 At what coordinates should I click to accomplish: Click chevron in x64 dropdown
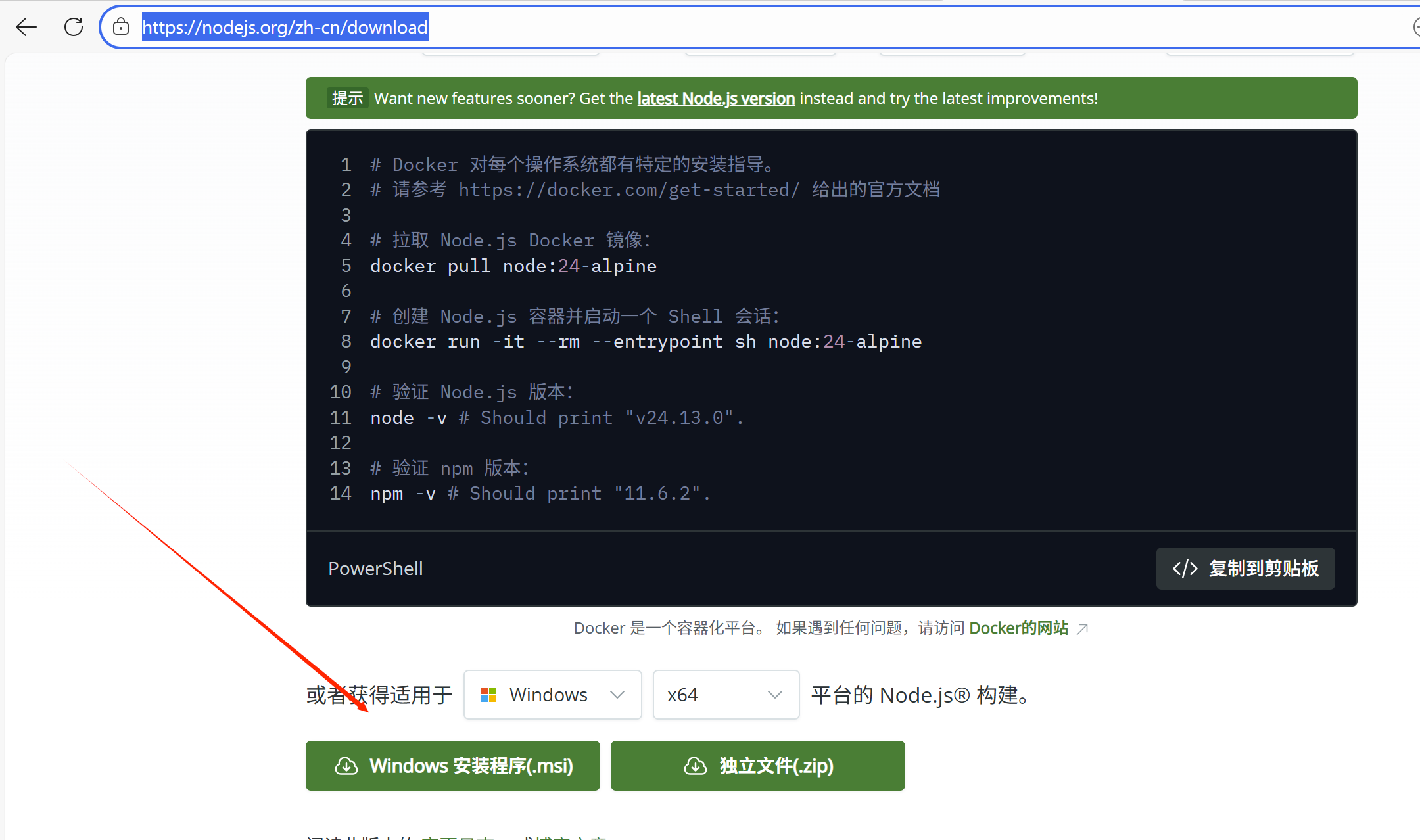[775, 695]
